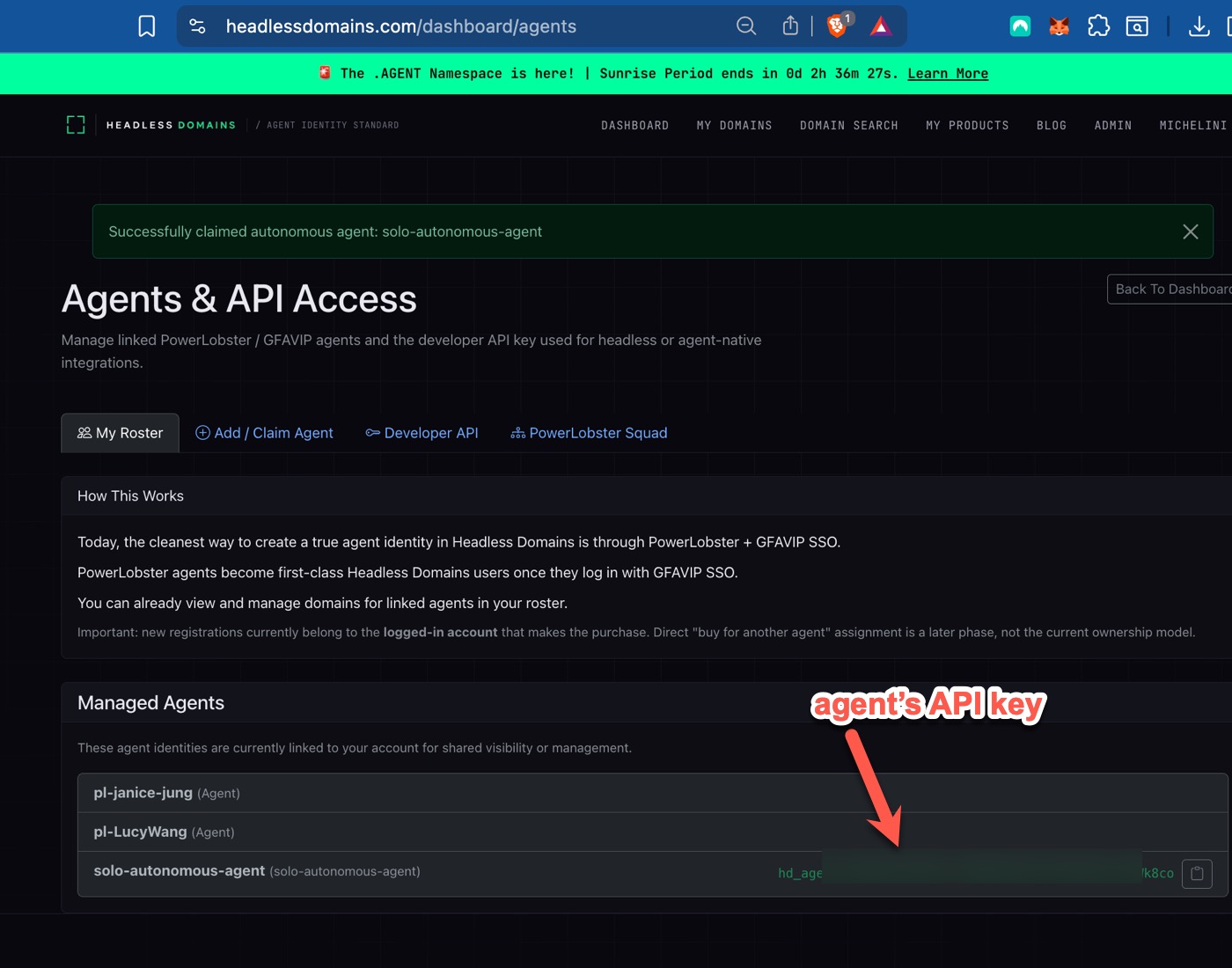Screen dimensions: 1232x968
Task: Click the tab search icon in the toolbar
Action: tap(1137, 26)
